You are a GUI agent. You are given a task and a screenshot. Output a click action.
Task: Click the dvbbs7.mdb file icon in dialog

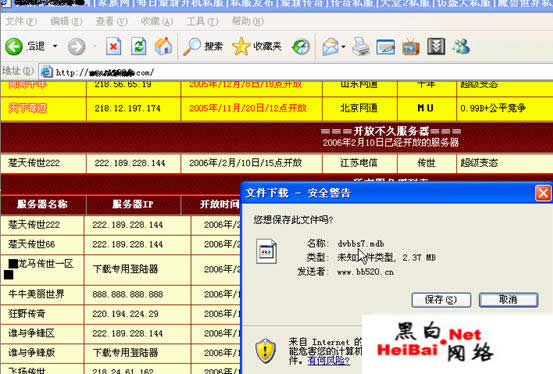pos(266,252)
